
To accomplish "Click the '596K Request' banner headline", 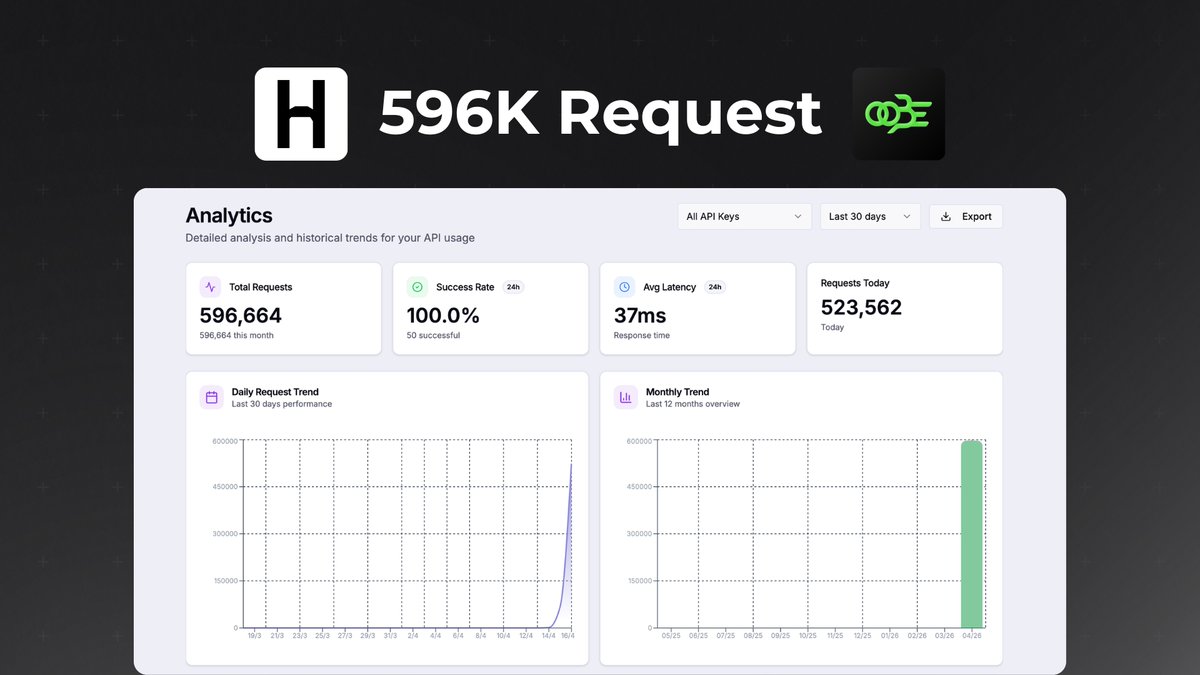I will [x=600, y=114].
